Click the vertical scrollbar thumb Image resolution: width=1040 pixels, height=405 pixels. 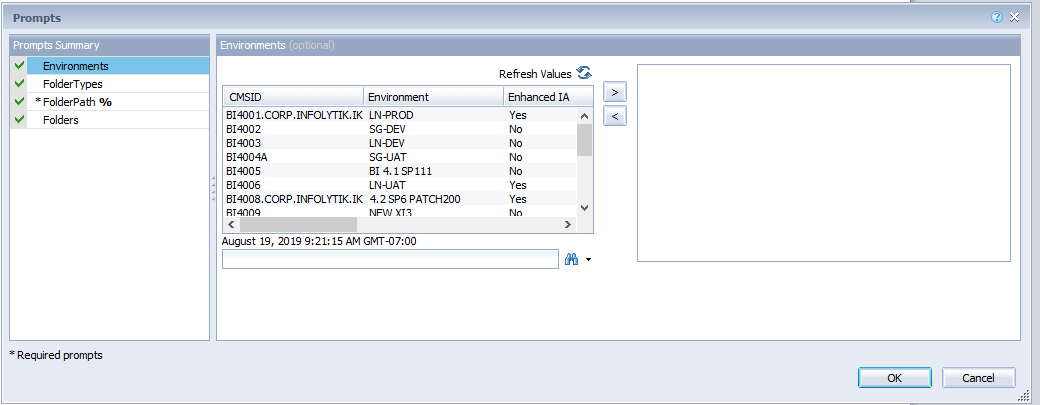click(x=584, y=140)
